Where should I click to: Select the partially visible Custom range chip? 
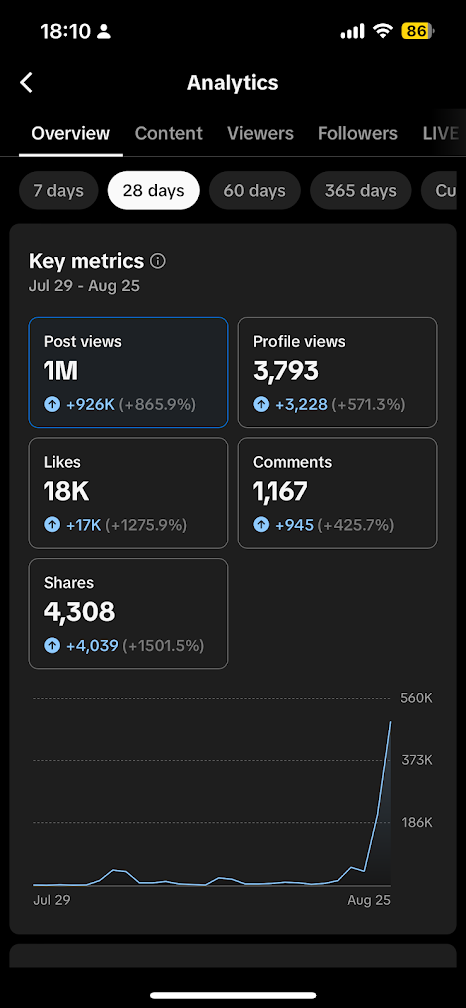(444, 191)
